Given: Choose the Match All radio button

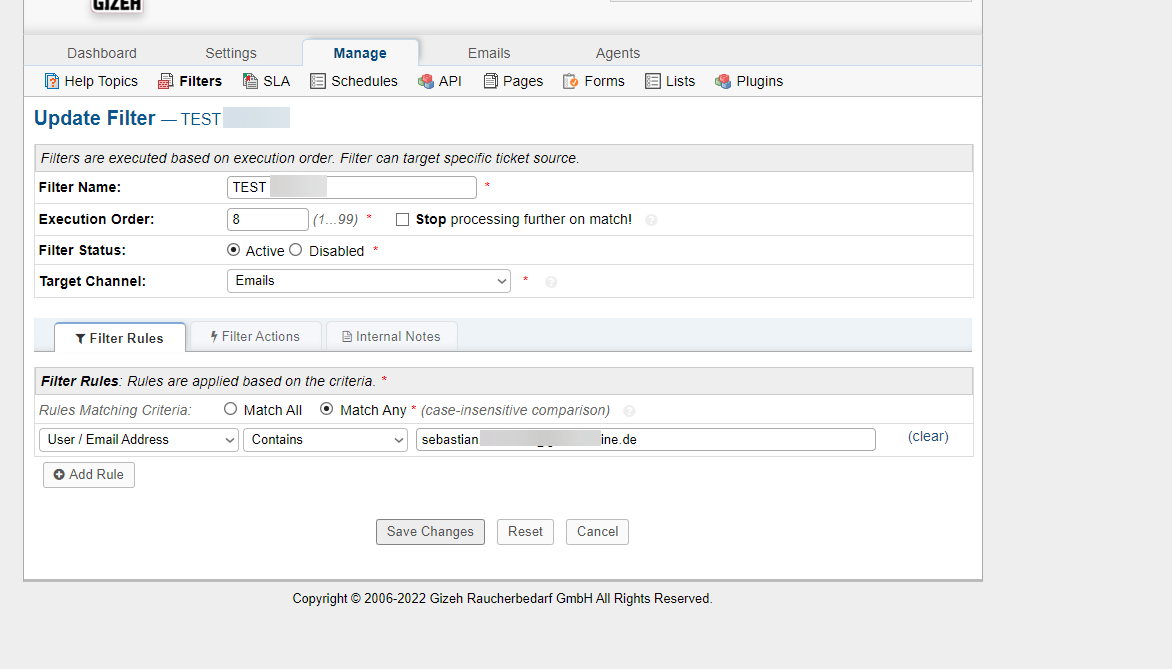Looking at the screenshot, I should [x=231, y=409].
